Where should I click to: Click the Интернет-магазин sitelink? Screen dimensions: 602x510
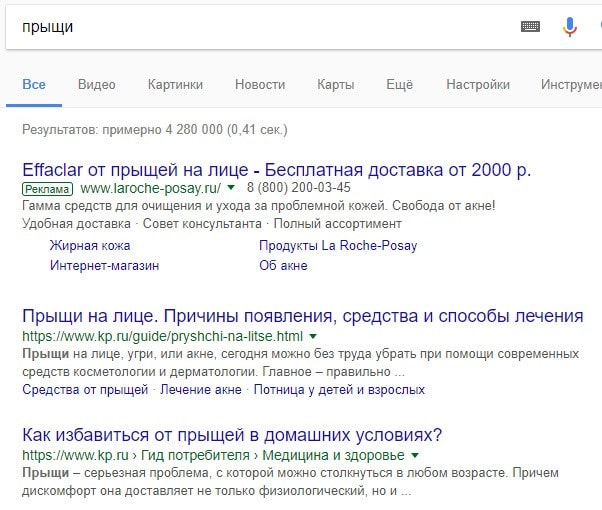pyautogui.click(x=104, y=266)
